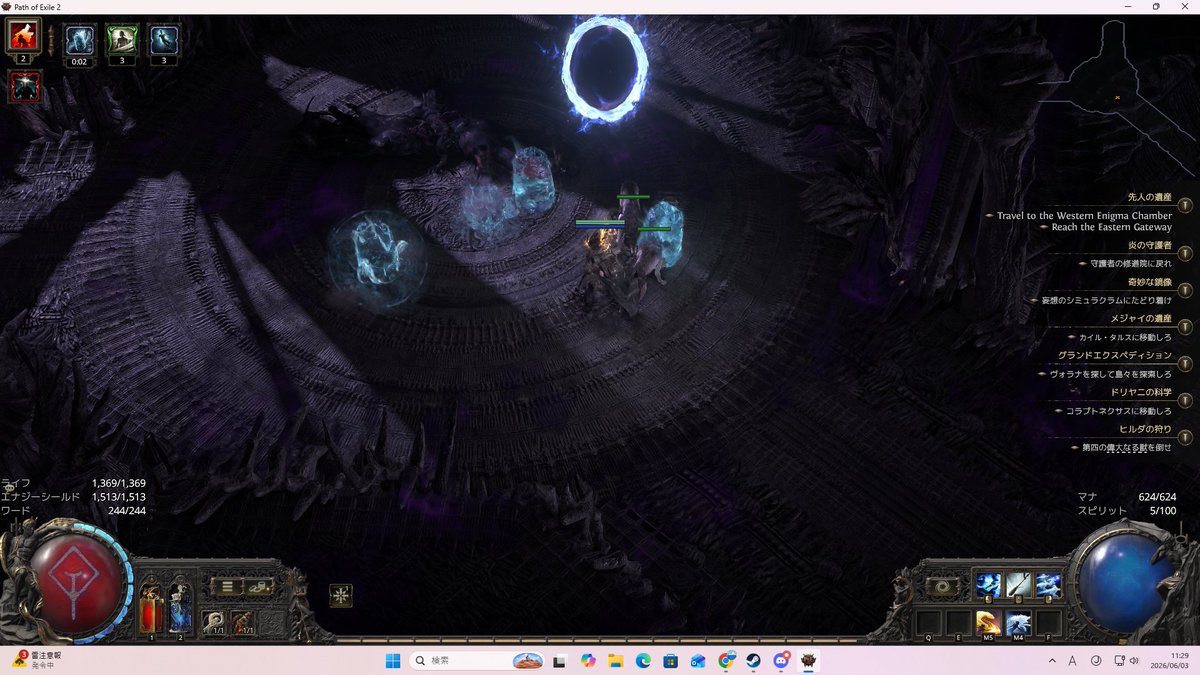The height and width of the screenshot is (675, 1200).
Task: Click objective カイル・タルスに移動しろ
Action: tap(1125, 337)
